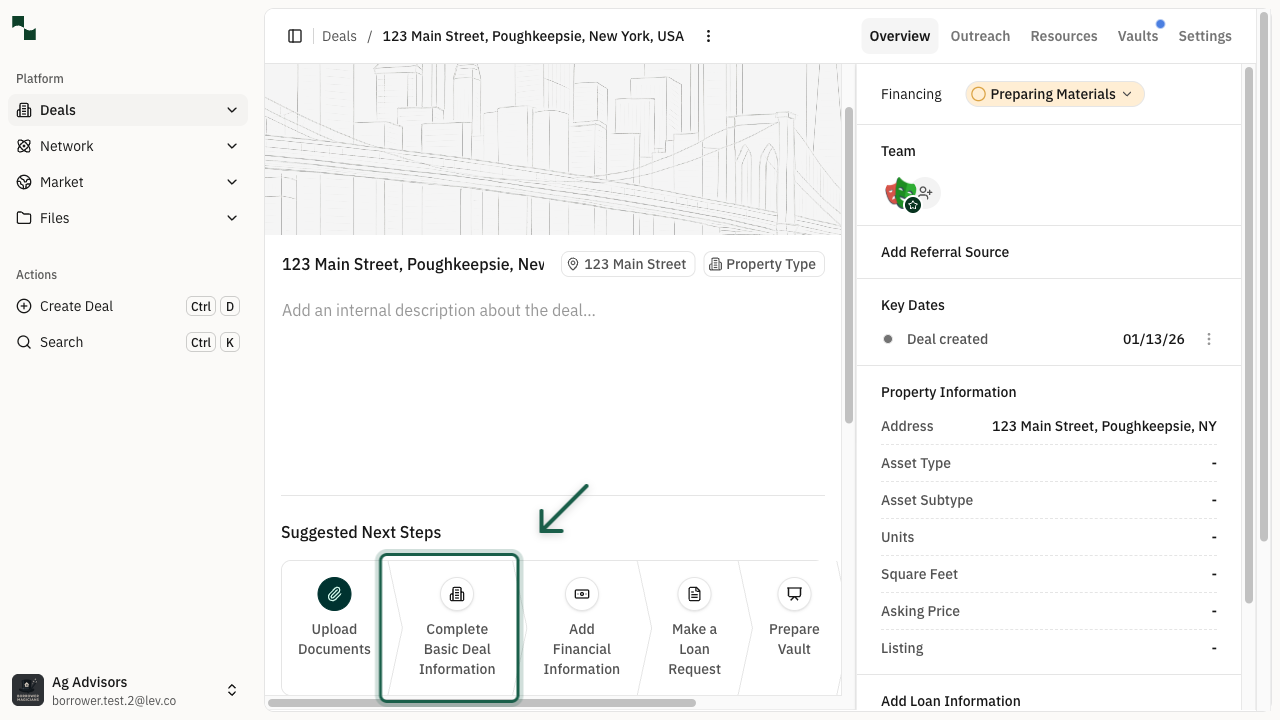Image resolution: width=1280 pixels, height=720 pixels.
Task: Open the Prepare Vault step icon
Action: 794,594
